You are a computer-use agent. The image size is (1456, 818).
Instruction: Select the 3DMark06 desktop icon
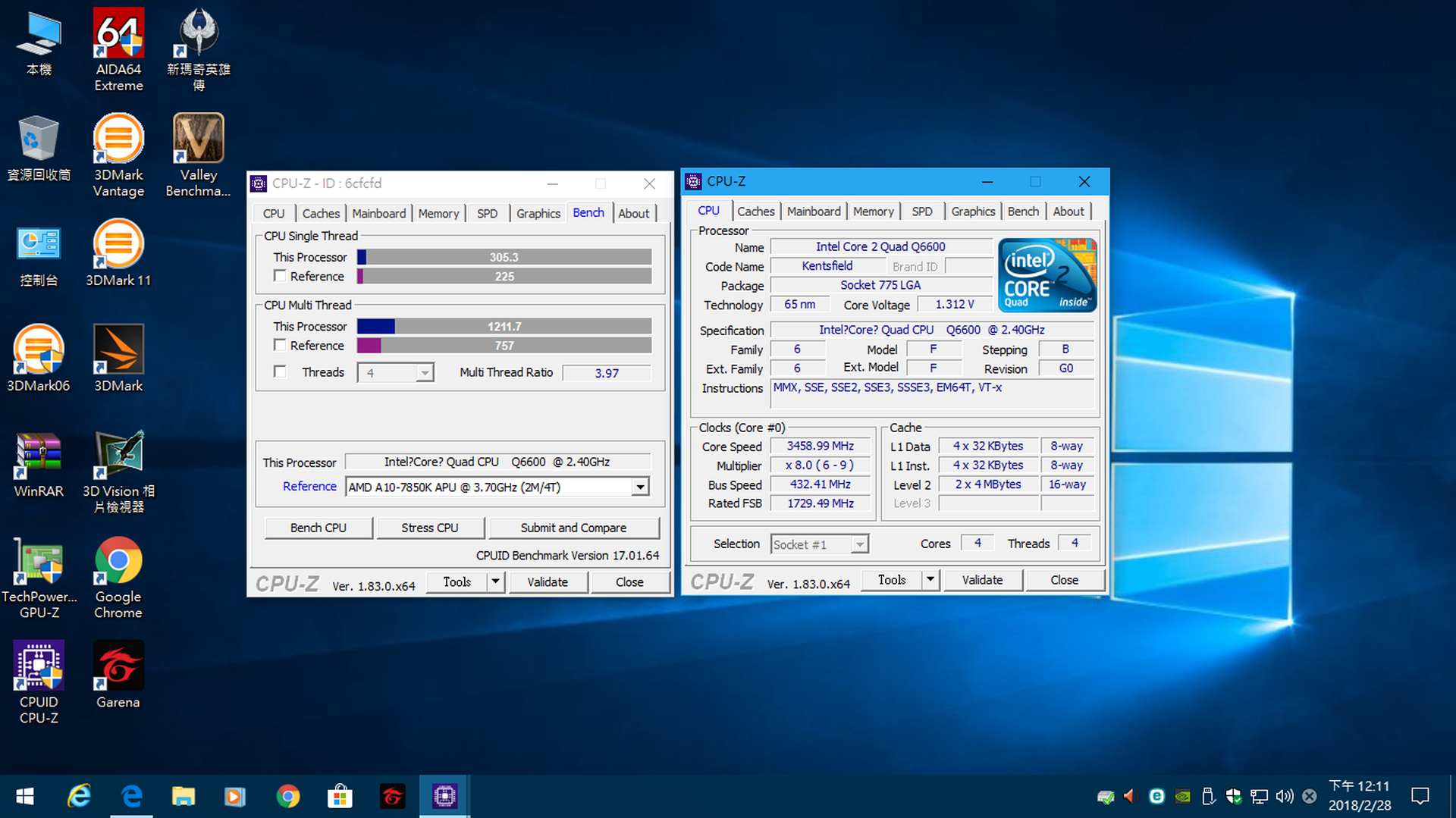pos(39,359)
